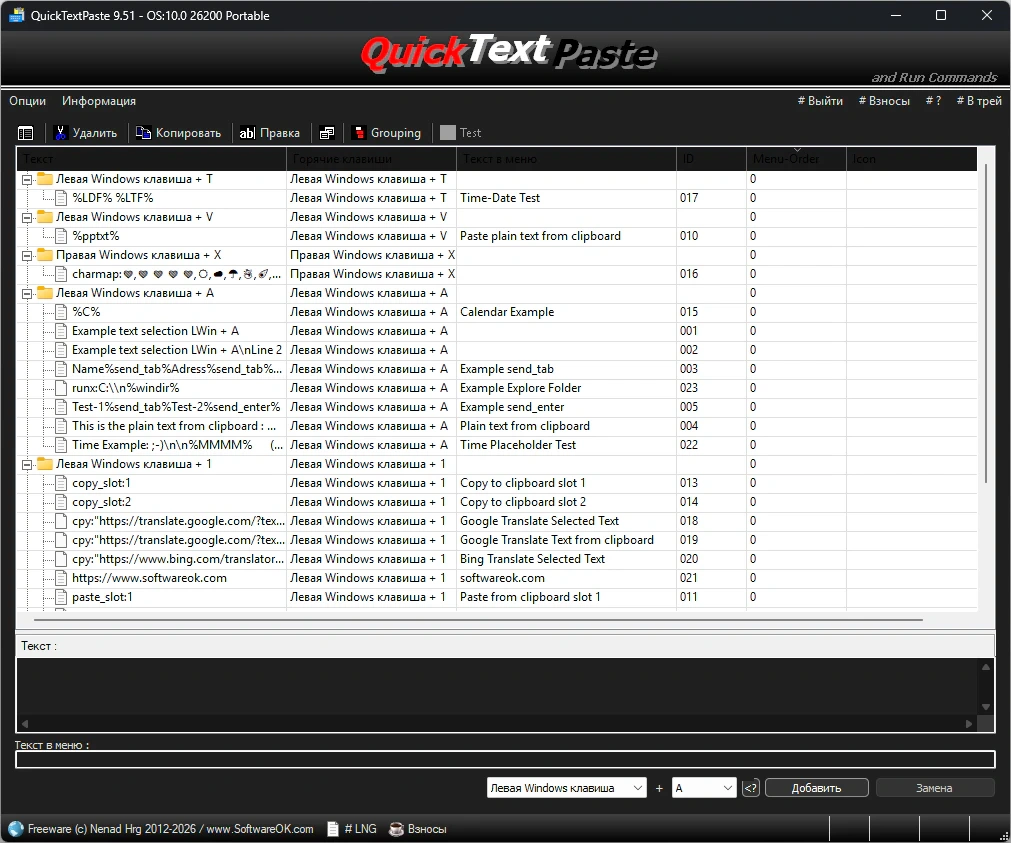This screenshot has height=843, width=1011.
Task: Click the Замена button
Action: (x=934, y=788)
